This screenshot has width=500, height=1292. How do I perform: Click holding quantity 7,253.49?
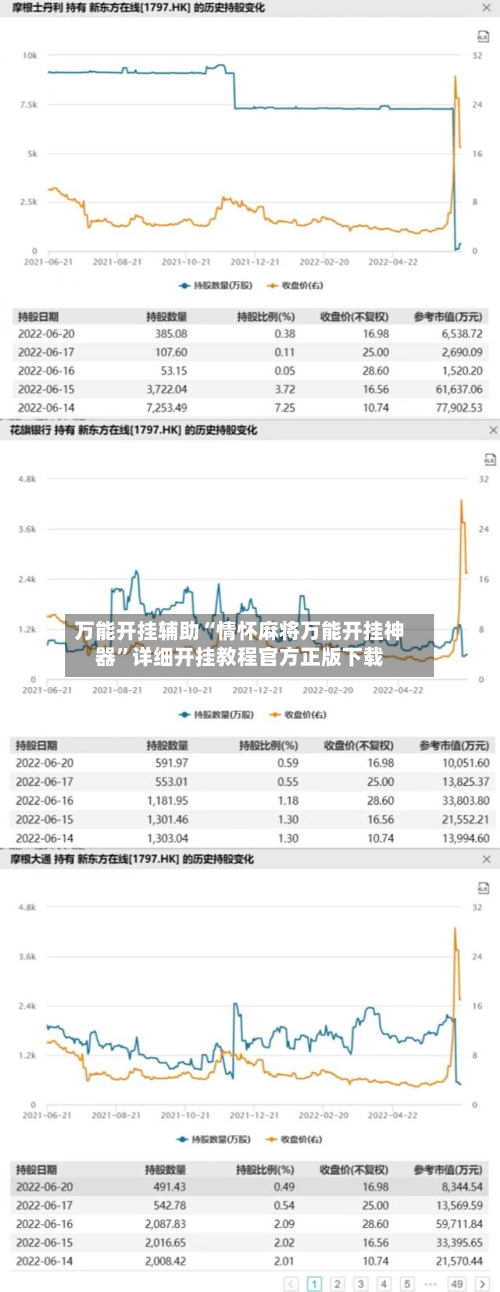coord(166,407)
